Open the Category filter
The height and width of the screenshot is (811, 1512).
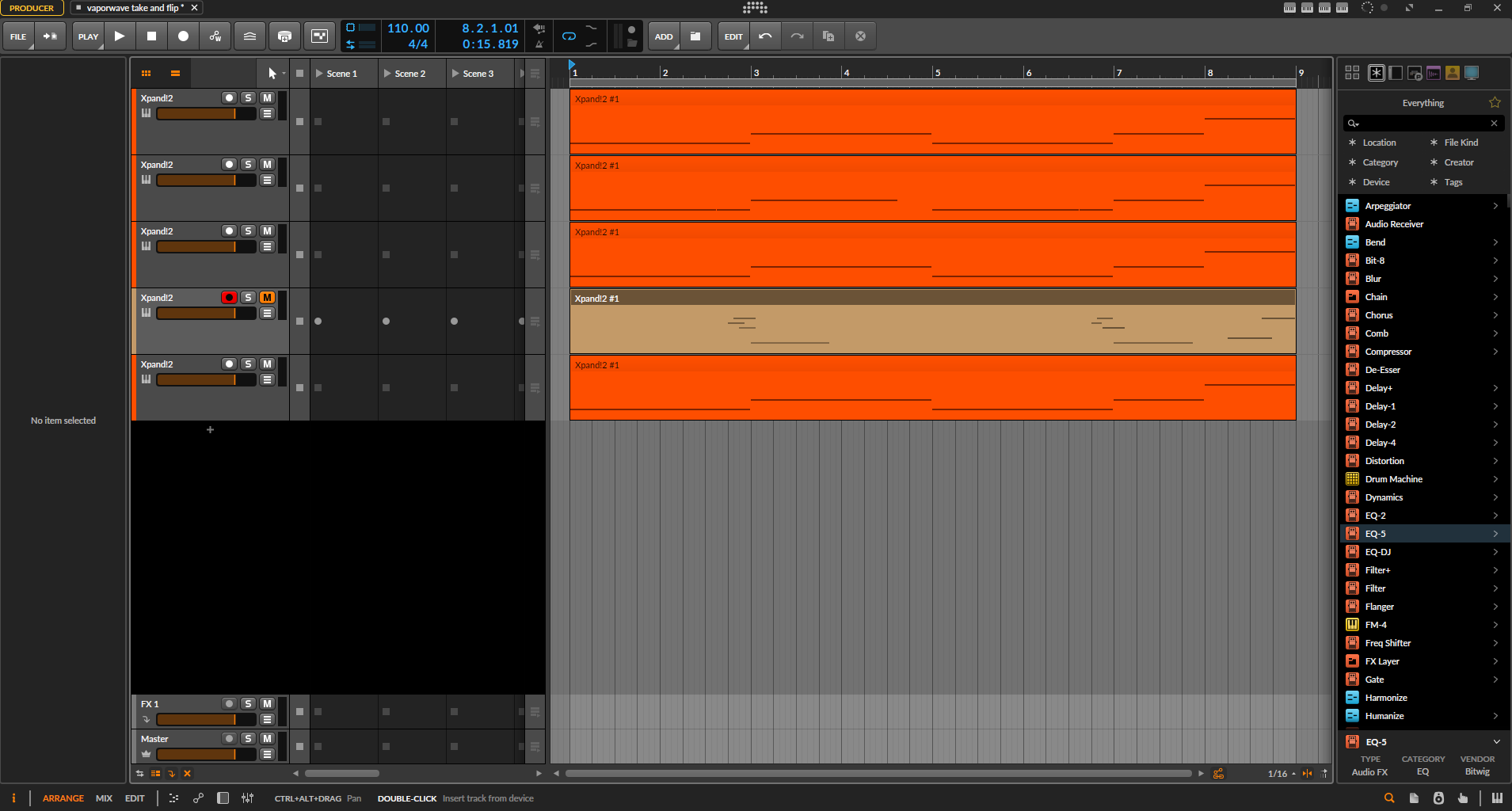[x=1380, y=162]
